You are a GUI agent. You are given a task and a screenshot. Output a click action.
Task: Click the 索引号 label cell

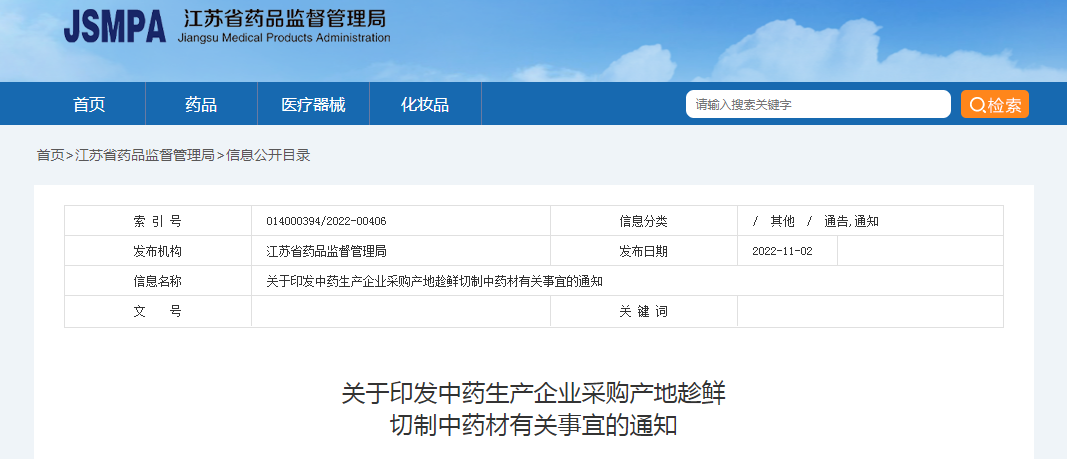click(x=158, y=221)
